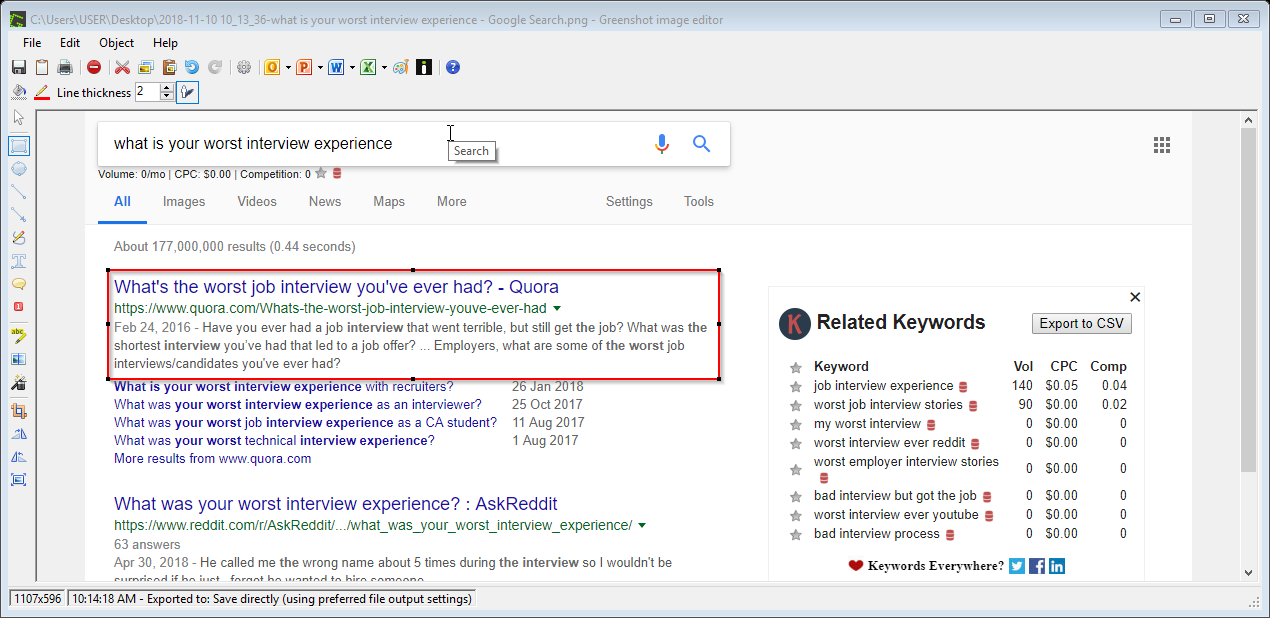Pick the Add textbox tool
This screenshot has height=618, width=1270.
18,261
